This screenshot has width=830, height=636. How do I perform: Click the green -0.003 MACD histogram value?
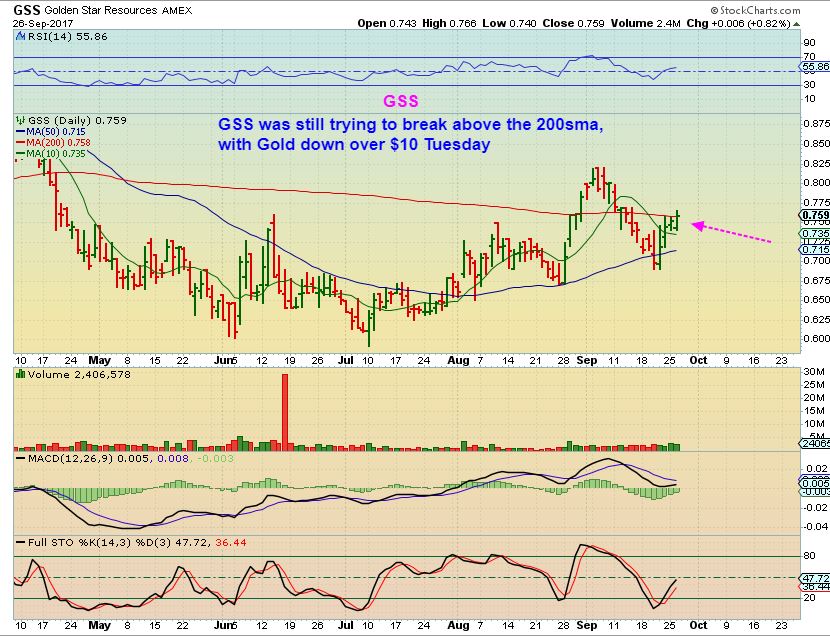click(x=215, y=458)
